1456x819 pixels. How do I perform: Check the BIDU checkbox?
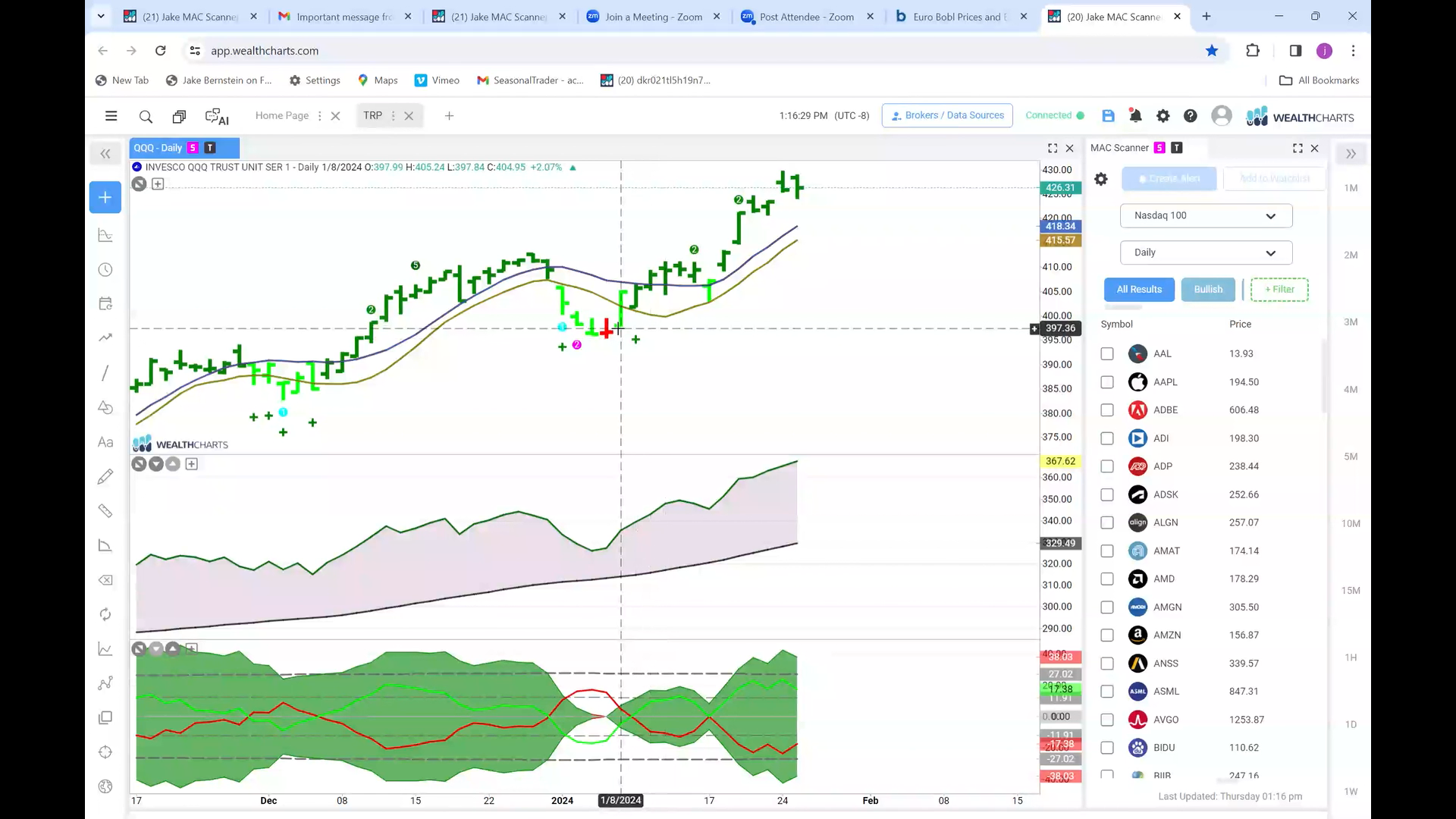click(1107, 748)
